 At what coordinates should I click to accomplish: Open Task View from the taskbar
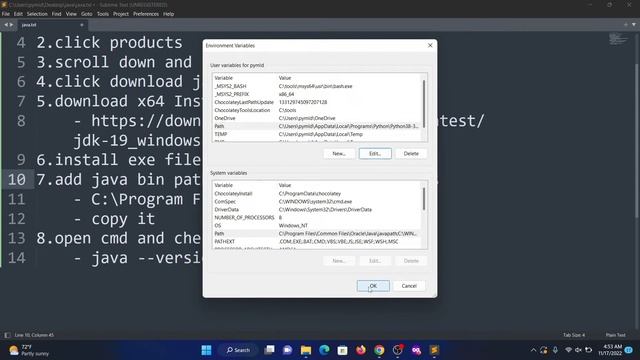pyautogui.click(x=269, y=350)
